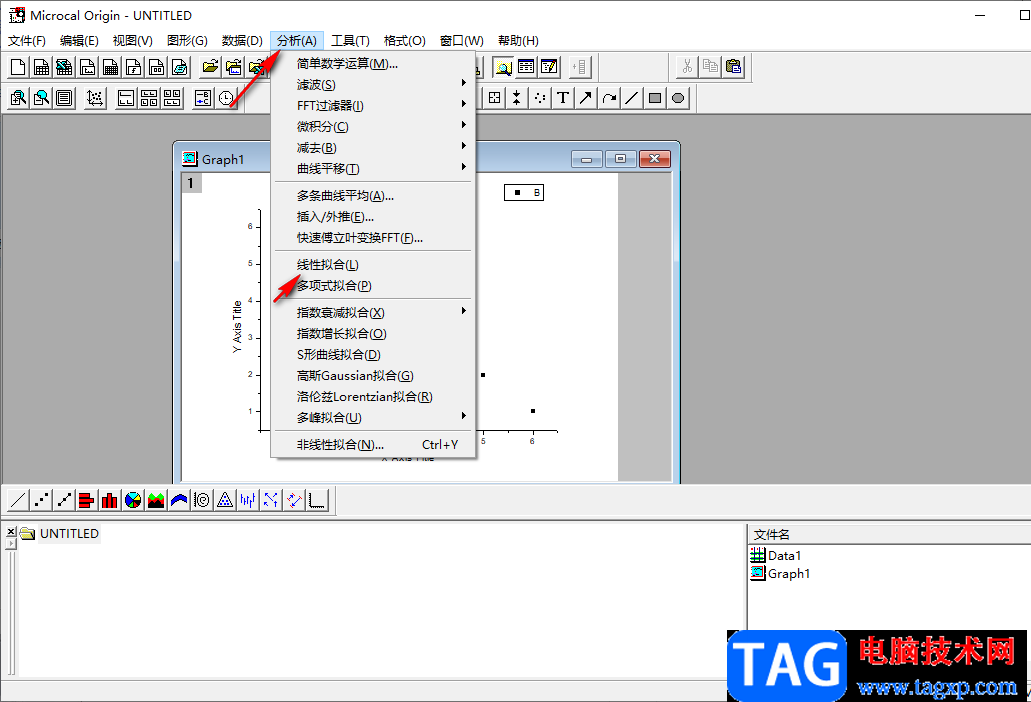Click the Zoom In magnifier tool
The width and height of the screenshot is (1031, 702).
(x=18, y=99)
